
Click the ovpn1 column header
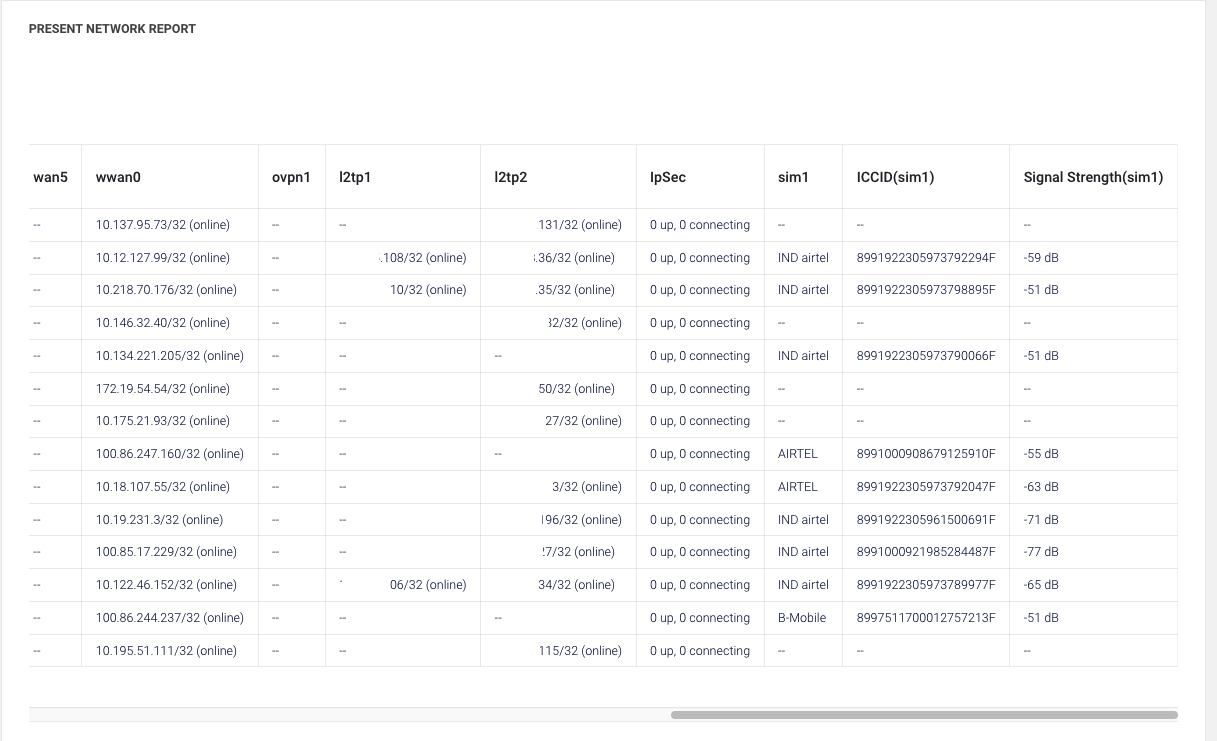coord(291,177)
